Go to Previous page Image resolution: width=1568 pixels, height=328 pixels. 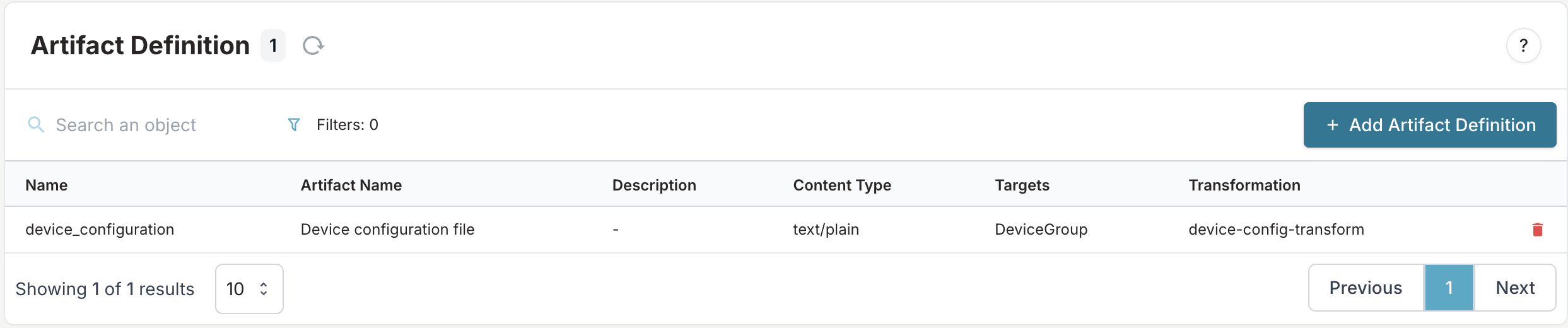click(1366, 288)
